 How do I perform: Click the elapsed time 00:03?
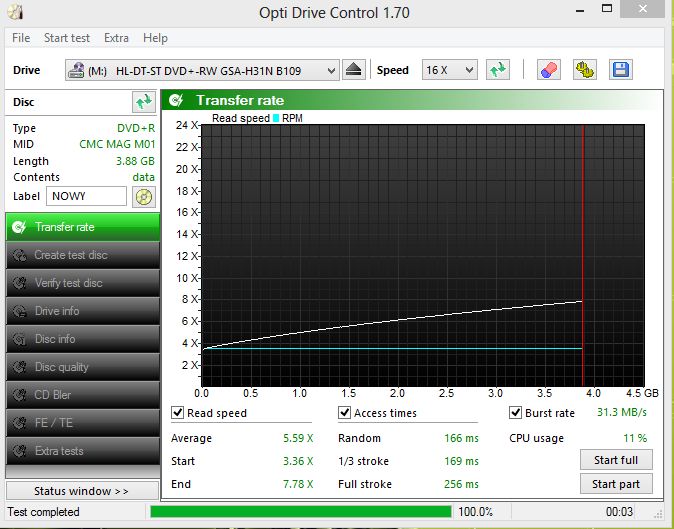[x=619, y=512]
